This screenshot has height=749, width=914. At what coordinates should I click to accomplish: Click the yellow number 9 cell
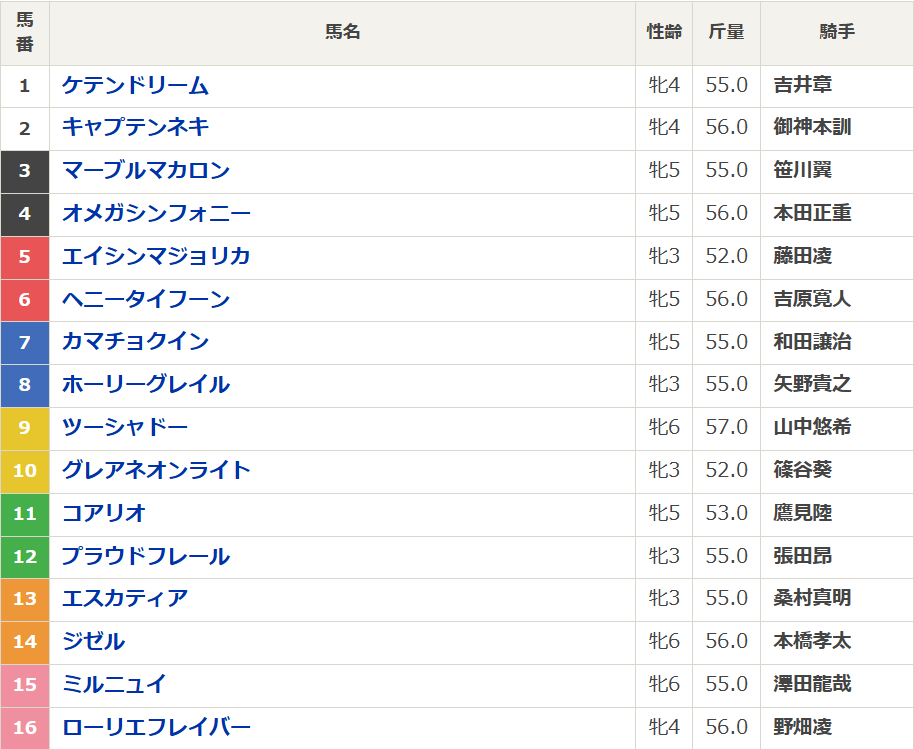[25, 427]
